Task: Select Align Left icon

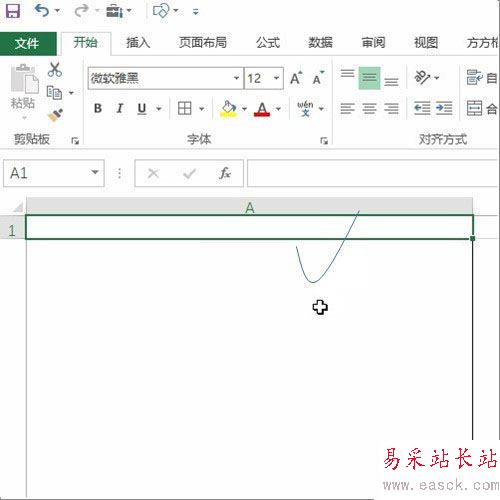Action: pos(347,108)
